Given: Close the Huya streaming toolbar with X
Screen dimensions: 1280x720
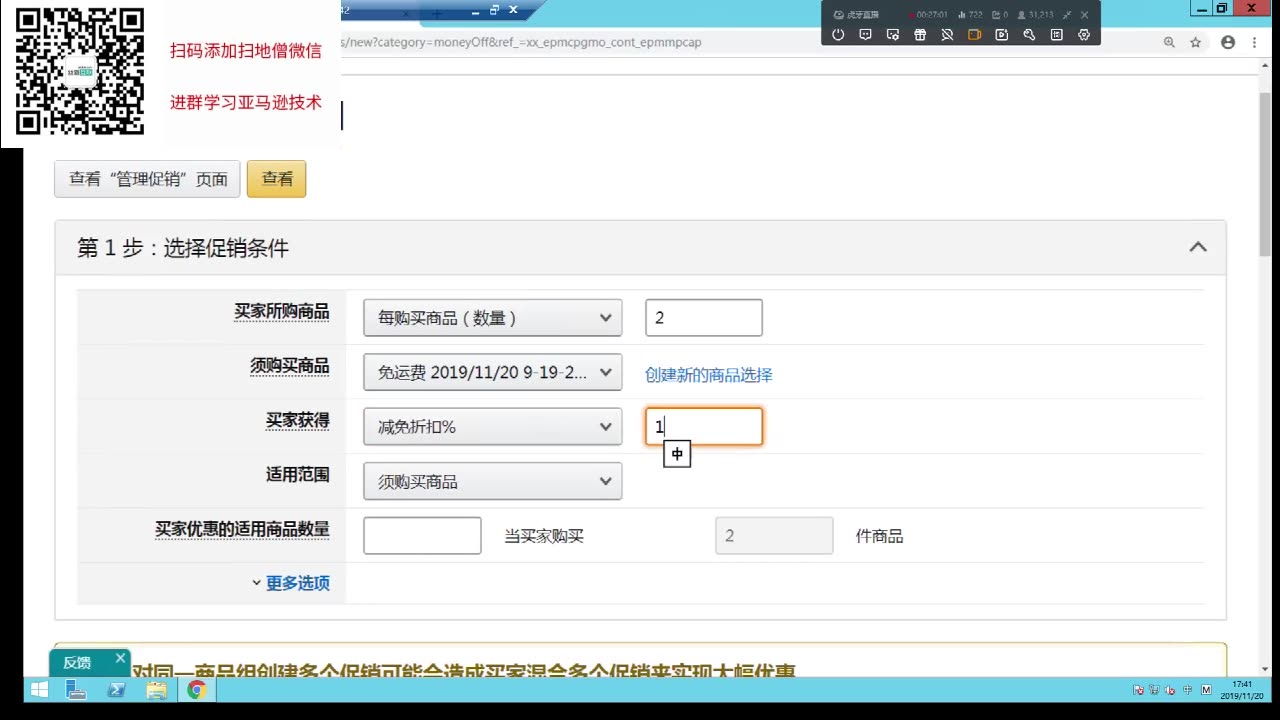Looking at the screenshot, I should [x=1085, y=15].
